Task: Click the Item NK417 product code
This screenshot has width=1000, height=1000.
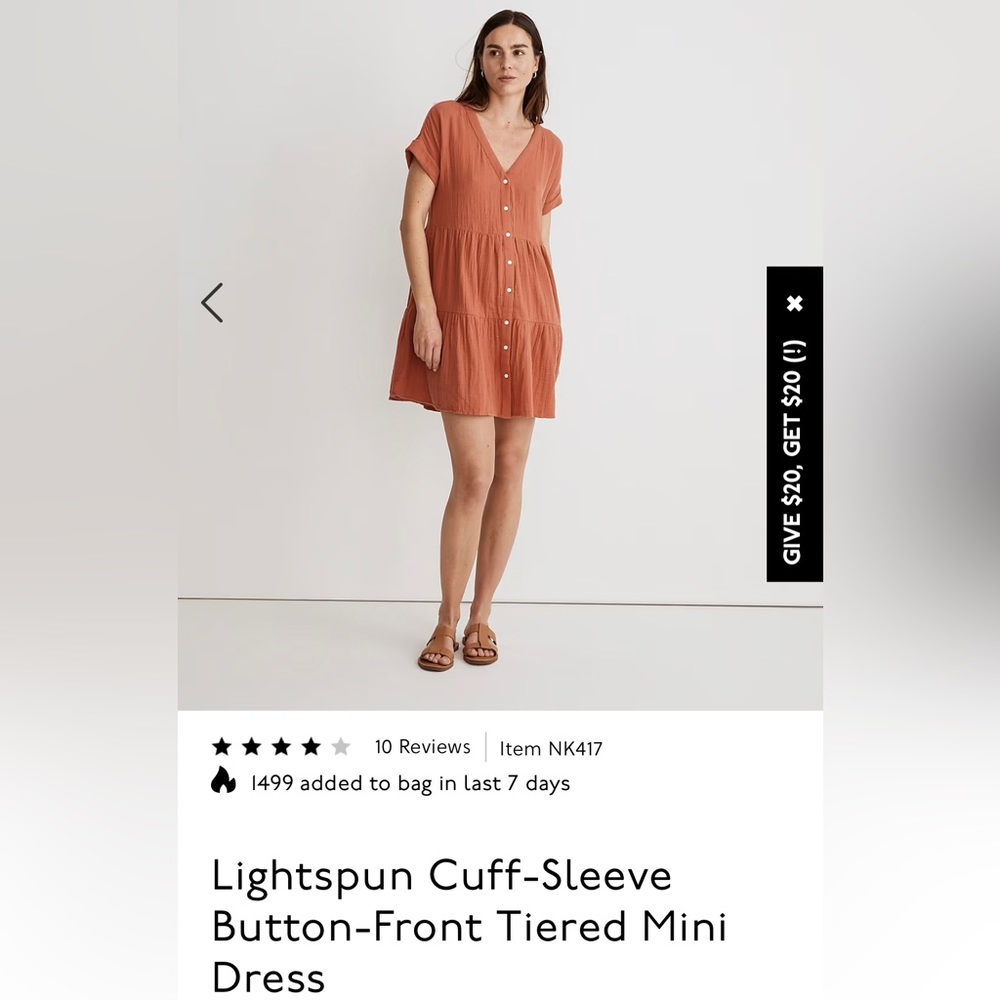Action: click(x=549, y=746)
